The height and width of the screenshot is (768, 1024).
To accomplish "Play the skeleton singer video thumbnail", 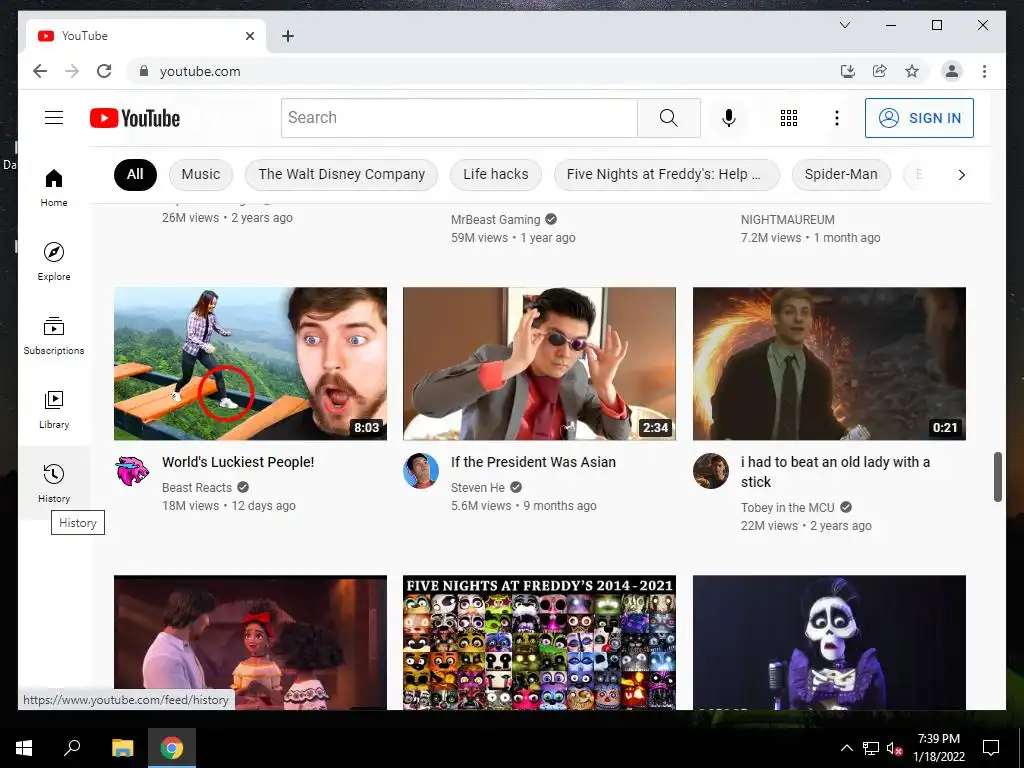I will 829,643.
